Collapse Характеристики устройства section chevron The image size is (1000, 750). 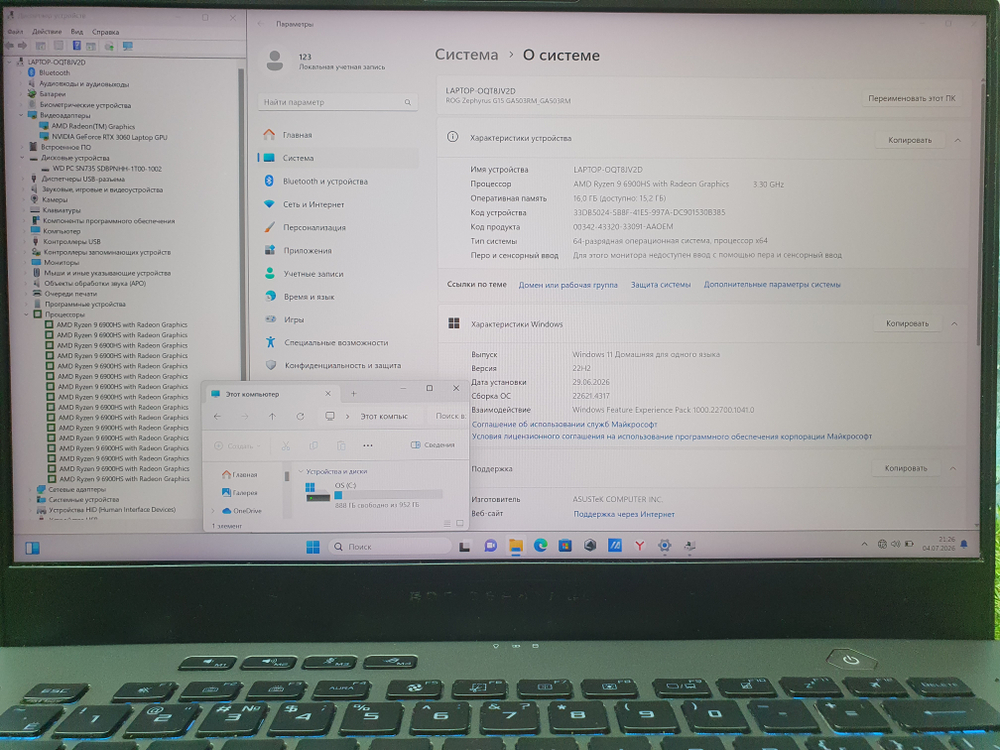click(x=957, y=140)
